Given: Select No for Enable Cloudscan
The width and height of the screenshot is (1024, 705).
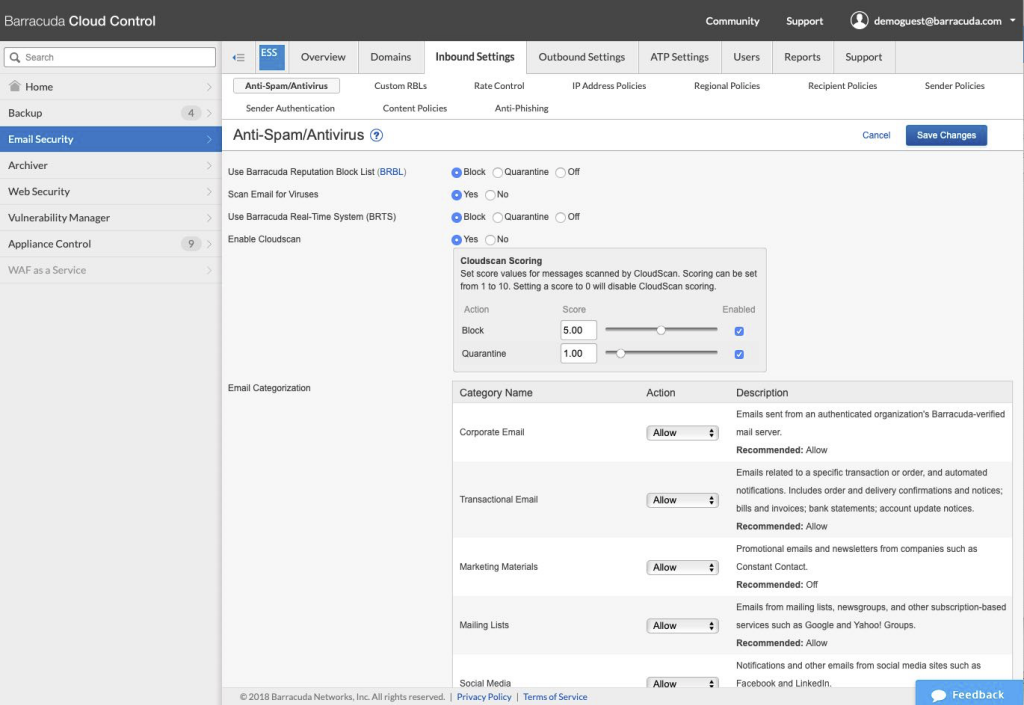Looking at the screenshot, I should coord(490,240).
